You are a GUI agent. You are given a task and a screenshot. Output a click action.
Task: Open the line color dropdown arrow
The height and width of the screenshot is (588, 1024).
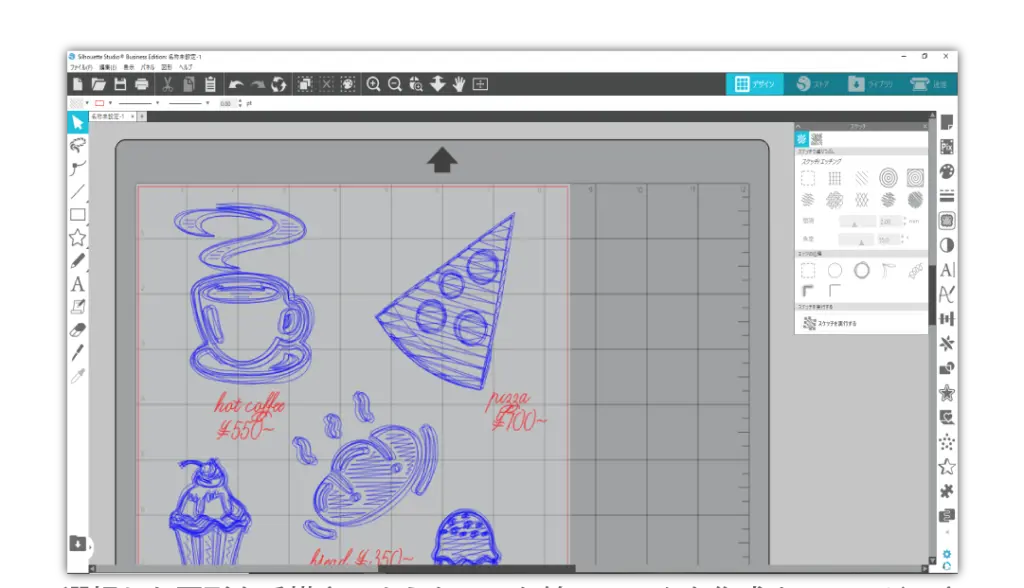point(110,103)
